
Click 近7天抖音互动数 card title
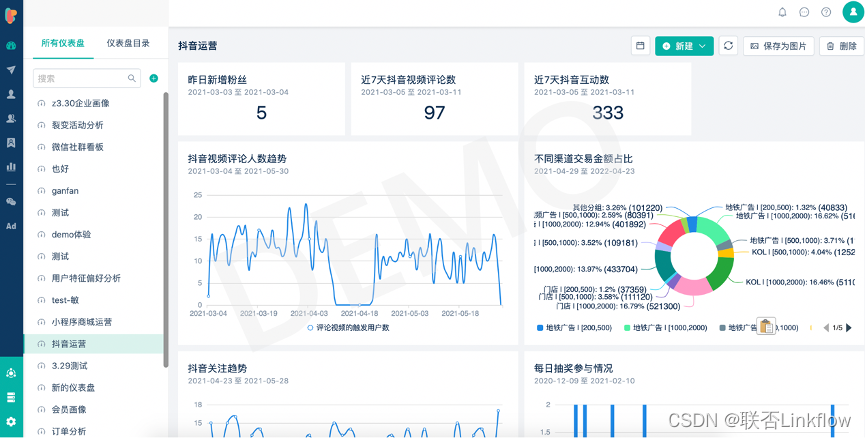pos(572,80)
